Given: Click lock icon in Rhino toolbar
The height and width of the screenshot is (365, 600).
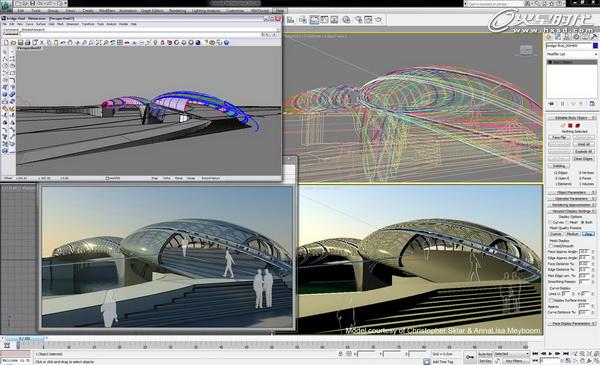Looking at the screenshot, I should point(162,42).
